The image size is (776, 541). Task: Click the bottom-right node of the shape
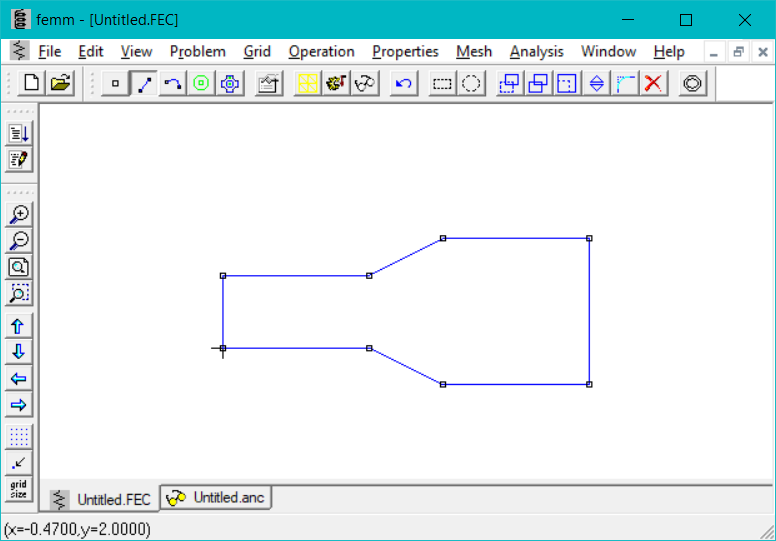pos(589,385)
